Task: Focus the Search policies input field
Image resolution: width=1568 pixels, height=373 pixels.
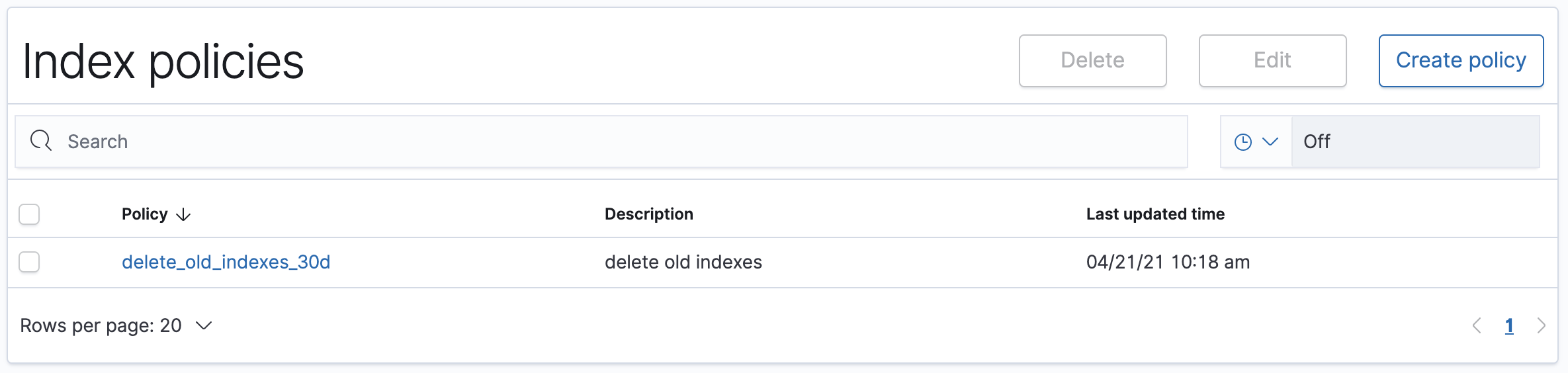Action: pyautogui.click(x=601, y=142)
